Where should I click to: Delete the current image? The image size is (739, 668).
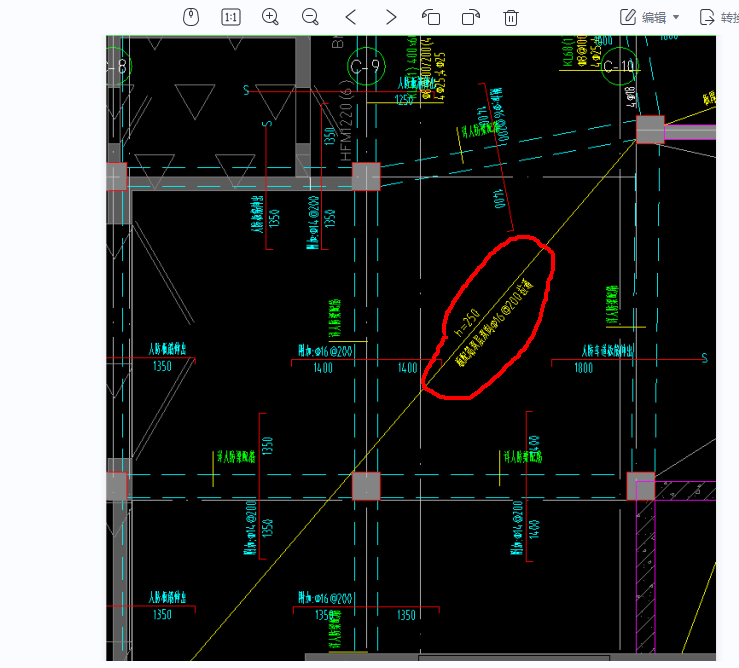[x=511, y=17]
